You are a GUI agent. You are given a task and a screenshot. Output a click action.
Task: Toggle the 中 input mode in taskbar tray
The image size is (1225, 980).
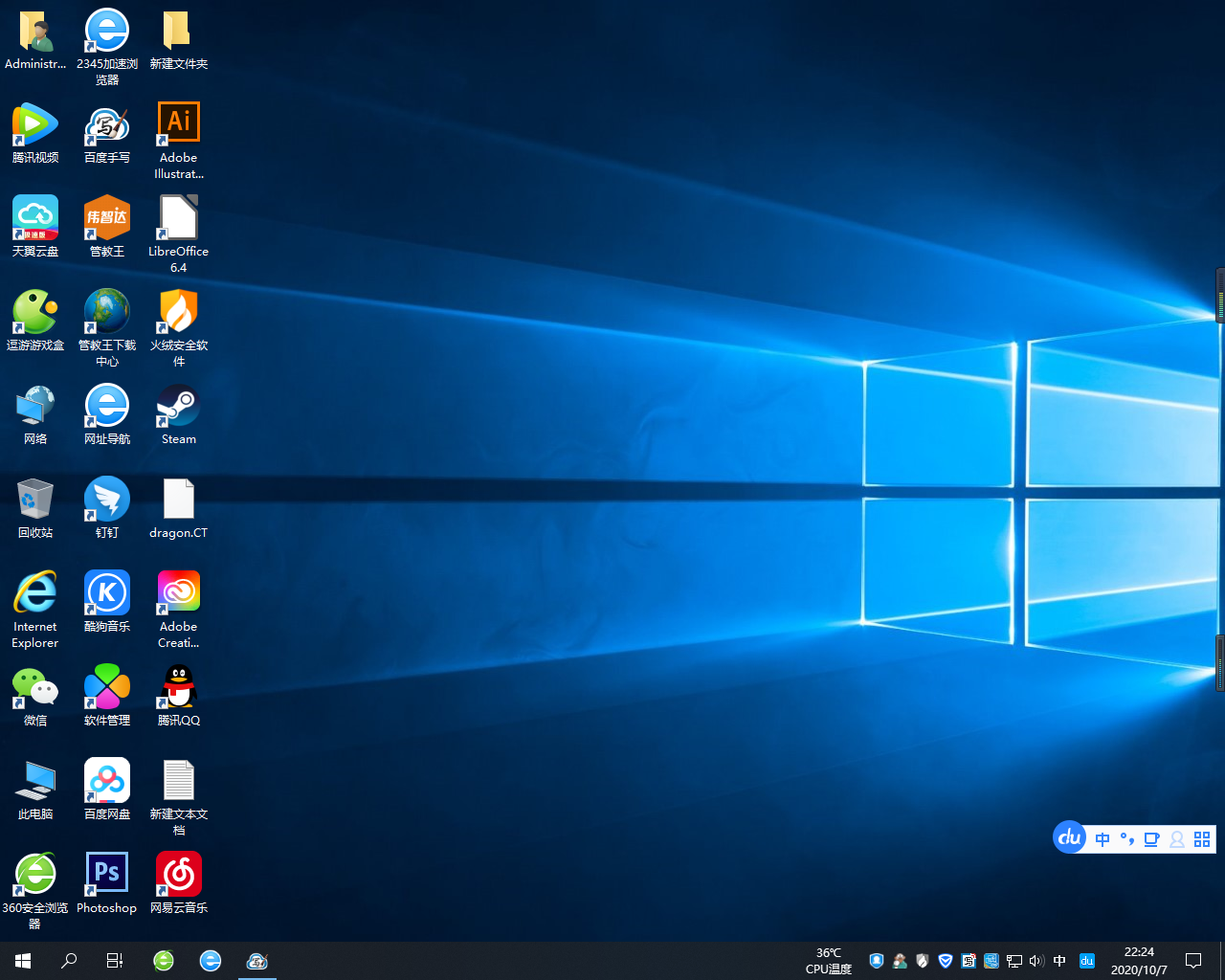click(1059, 961)
